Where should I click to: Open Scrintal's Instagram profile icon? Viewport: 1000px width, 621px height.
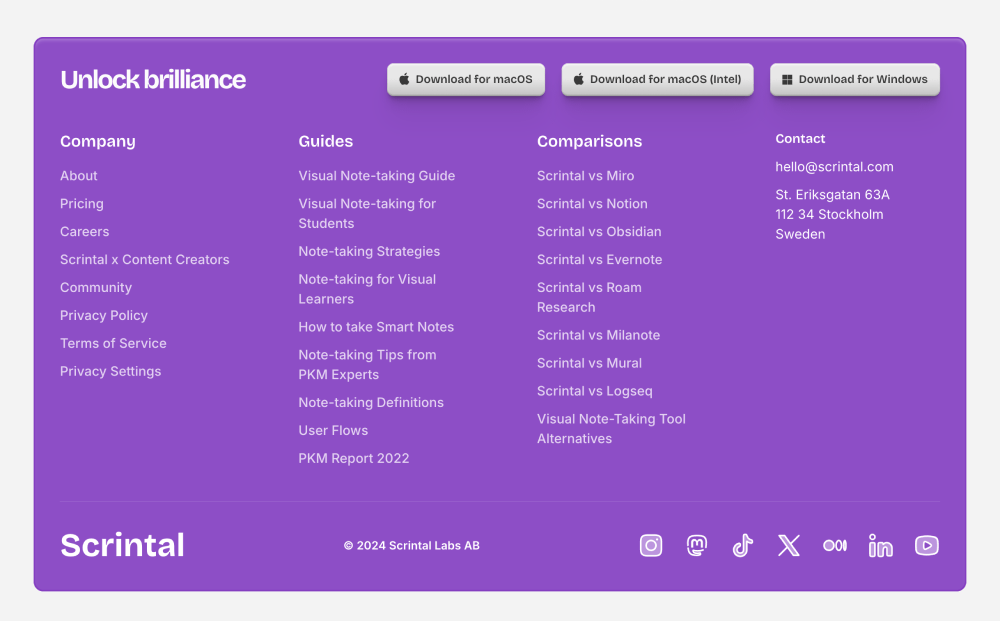pos(651,545)
